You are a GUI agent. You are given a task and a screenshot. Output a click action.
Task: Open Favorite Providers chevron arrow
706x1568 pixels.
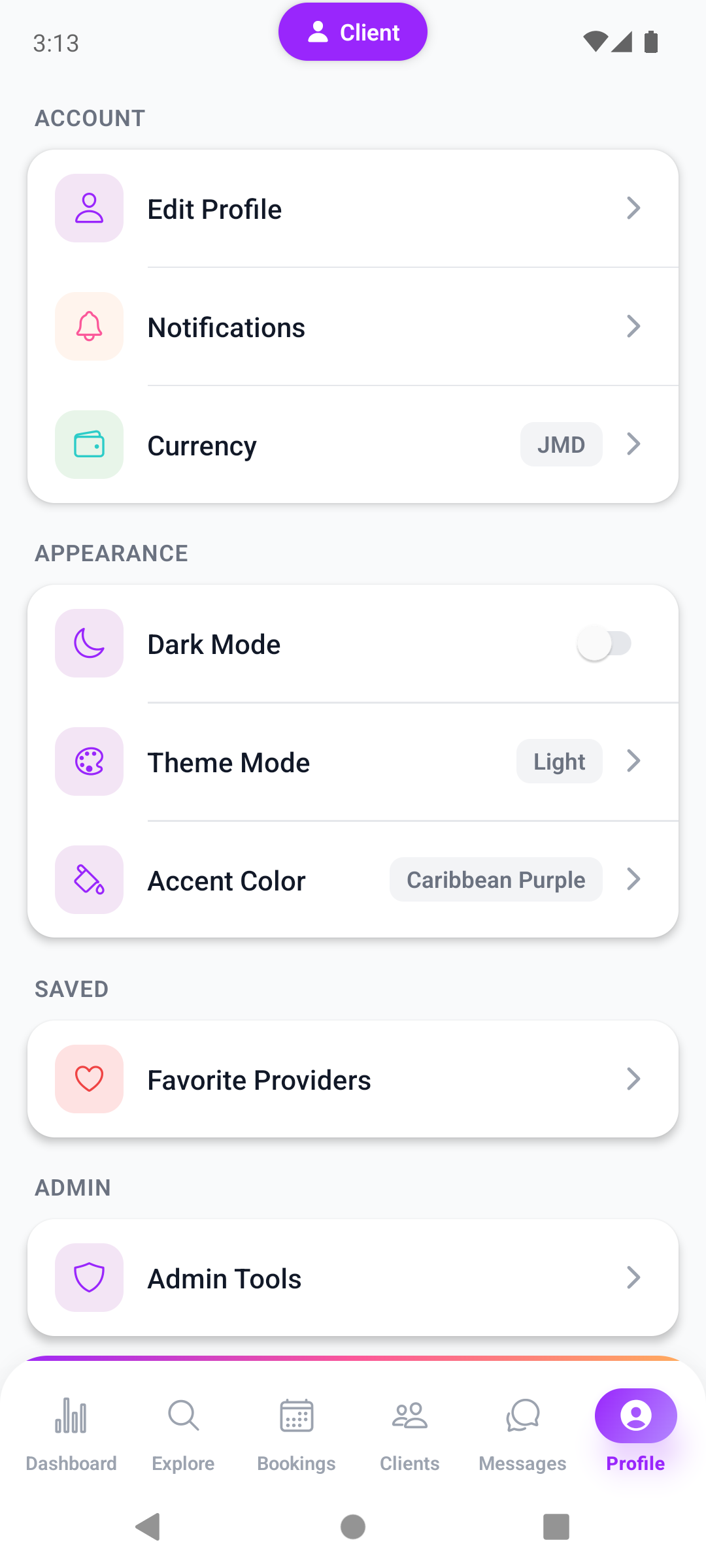point(633,1079)
